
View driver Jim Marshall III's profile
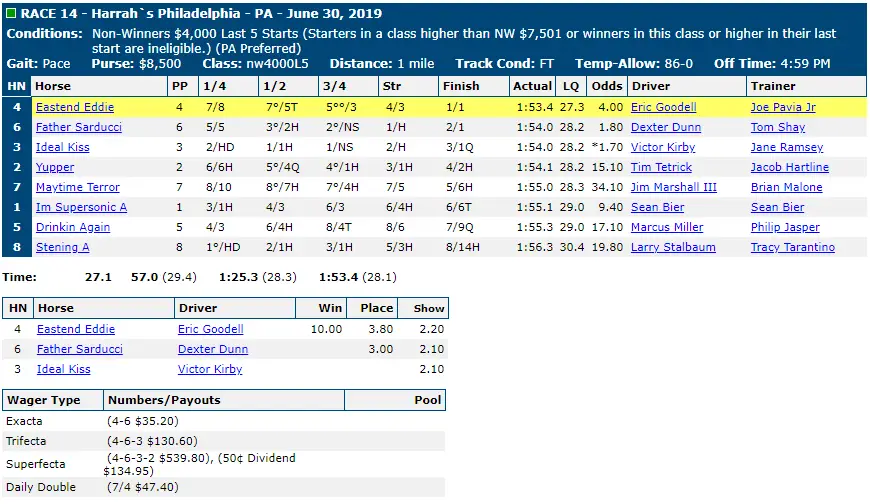click(x=674, y=187)
